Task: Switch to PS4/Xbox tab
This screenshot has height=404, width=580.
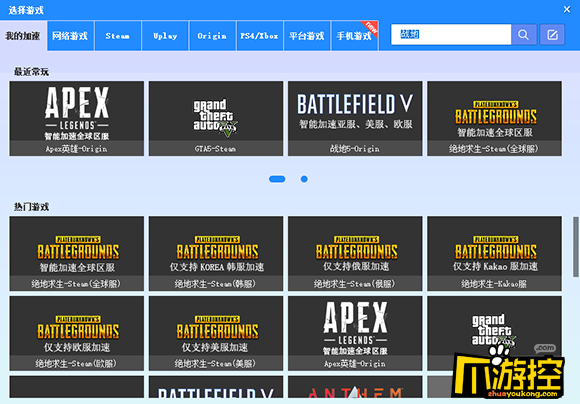Action: 260,36
